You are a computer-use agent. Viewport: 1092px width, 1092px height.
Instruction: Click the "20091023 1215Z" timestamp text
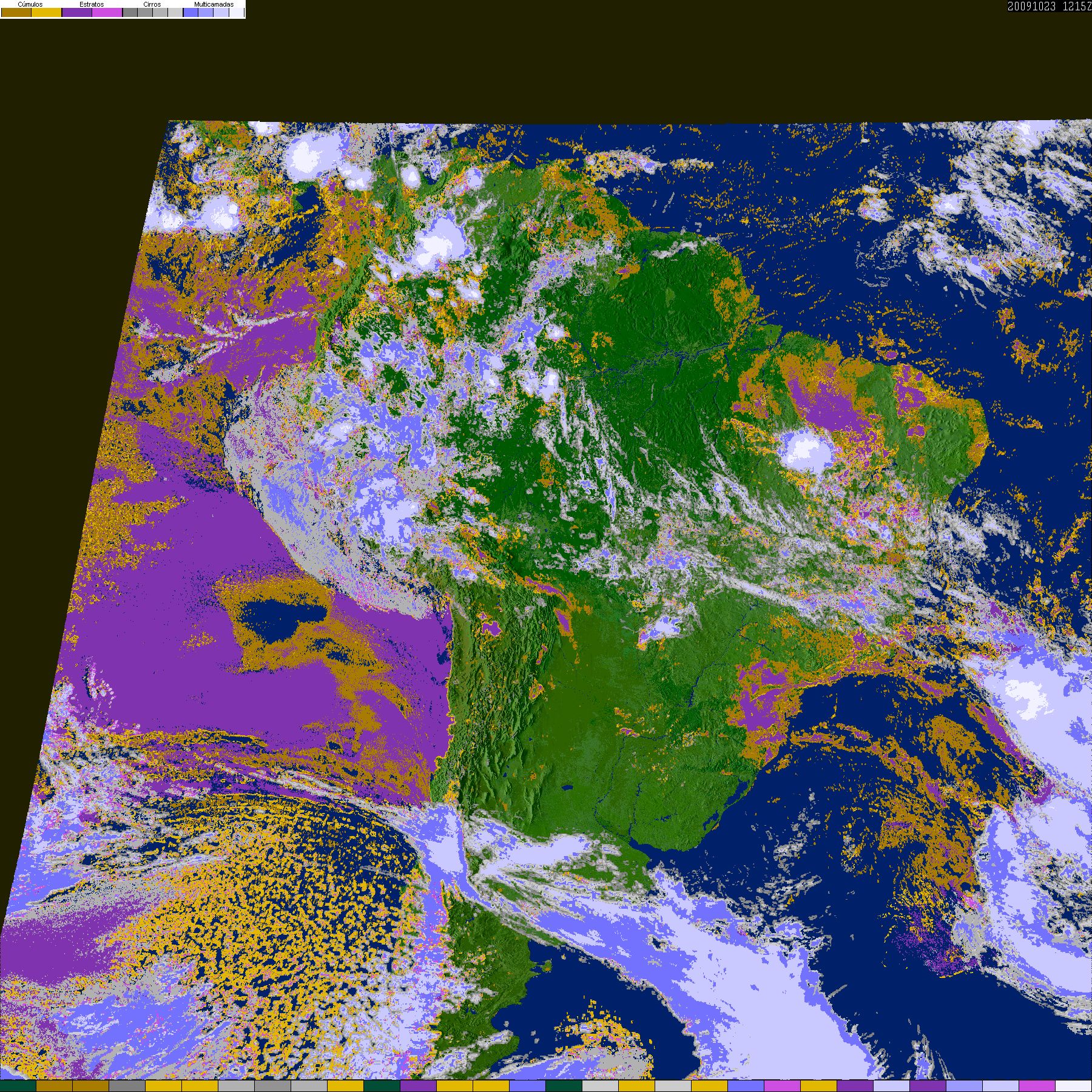[x=1050, y=6]
